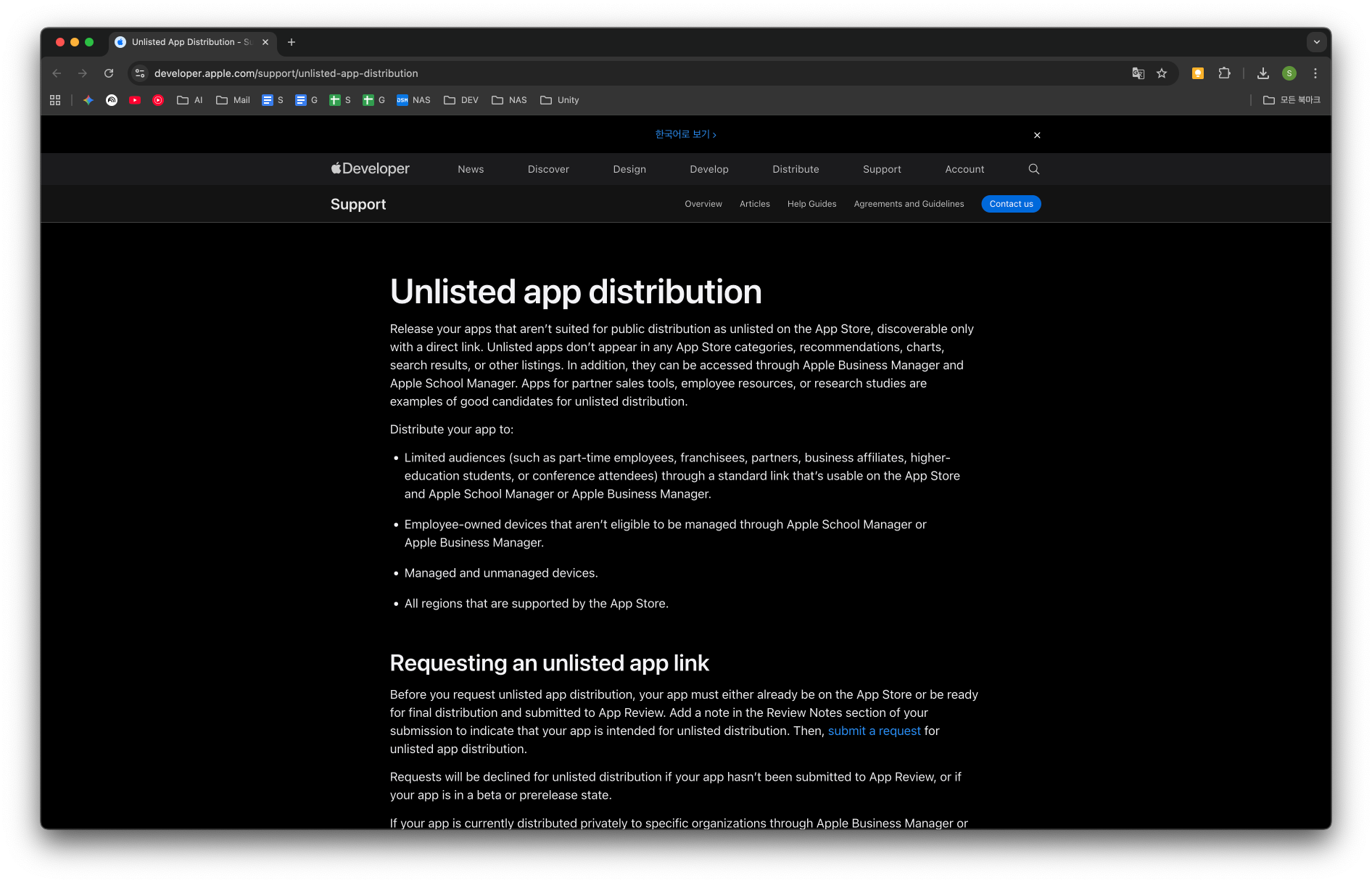Click the Google Translate icon
This screenshot has width=1372, height=883.
pos(1138,73)
